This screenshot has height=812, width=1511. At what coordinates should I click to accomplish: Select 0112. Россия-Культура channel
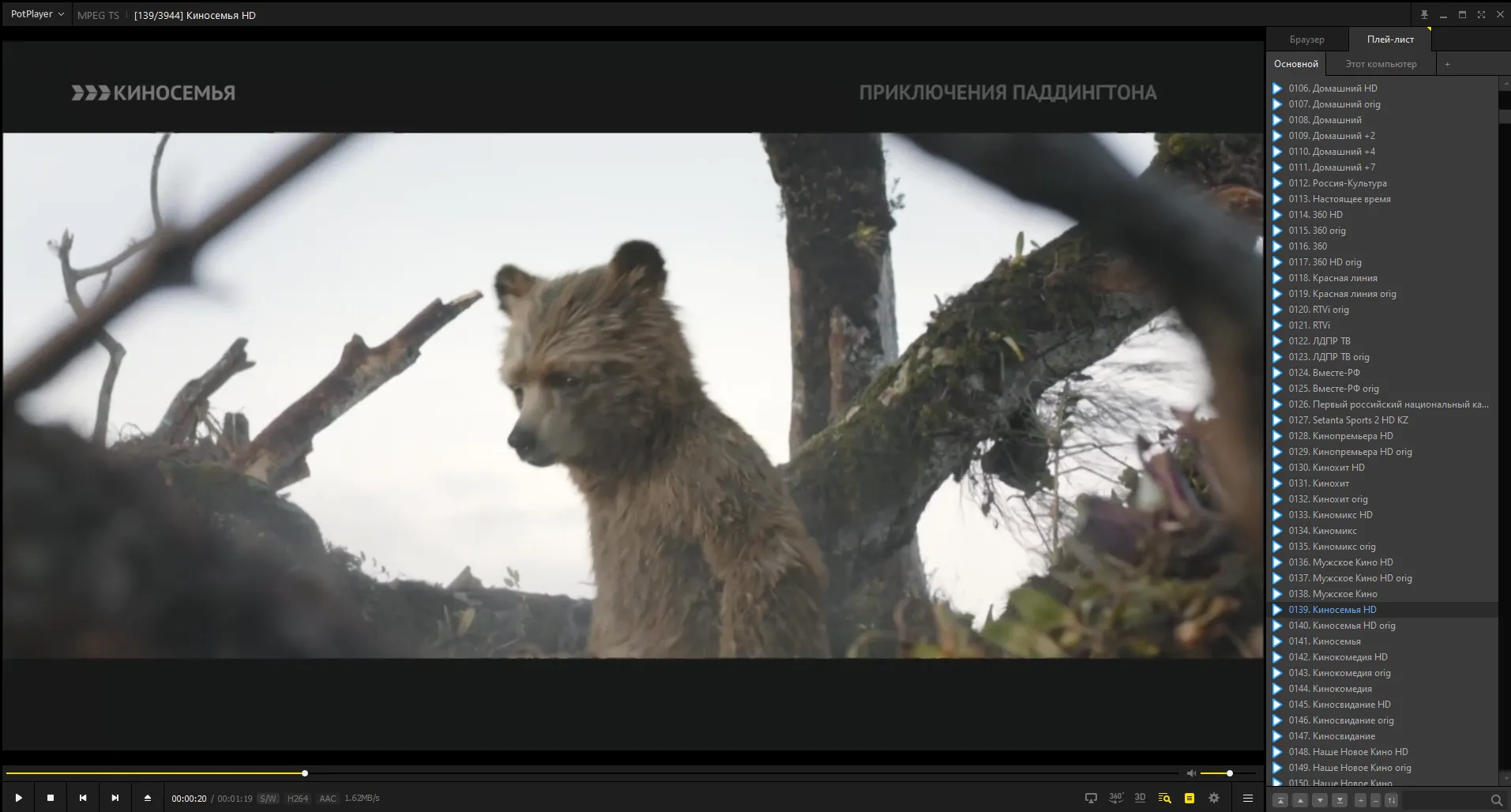(x=1381, y=183)
